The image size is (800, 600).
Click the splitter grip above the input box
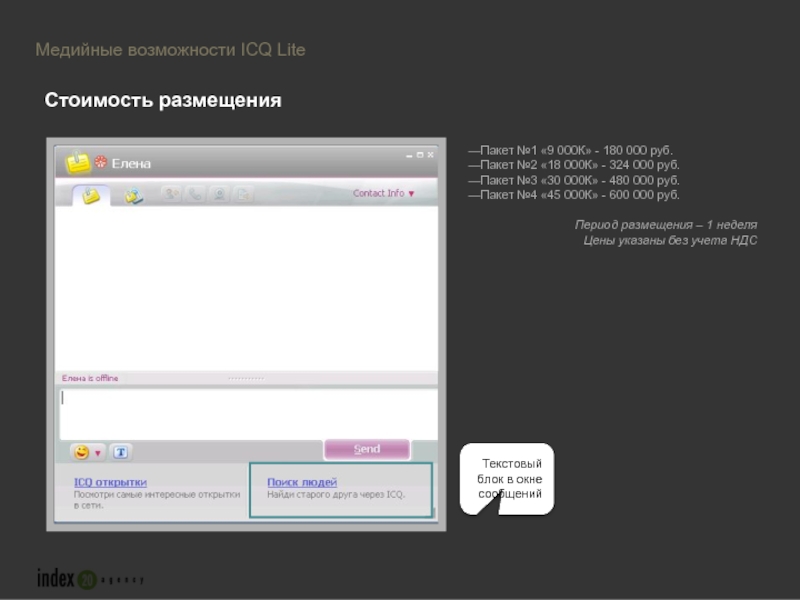point(246,379)
